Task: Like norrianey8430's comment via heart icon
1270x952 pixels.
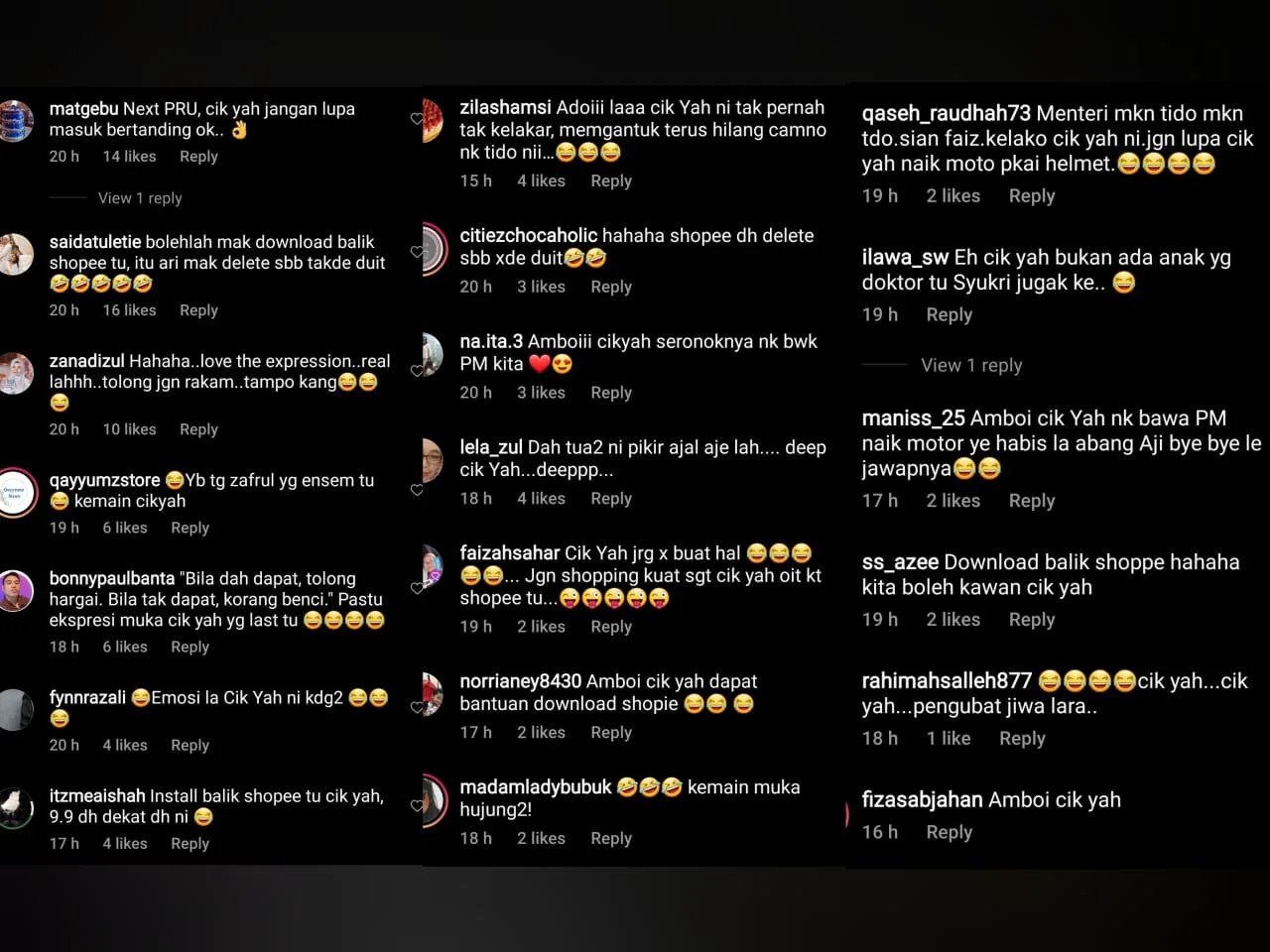Action: coord(417,707)
